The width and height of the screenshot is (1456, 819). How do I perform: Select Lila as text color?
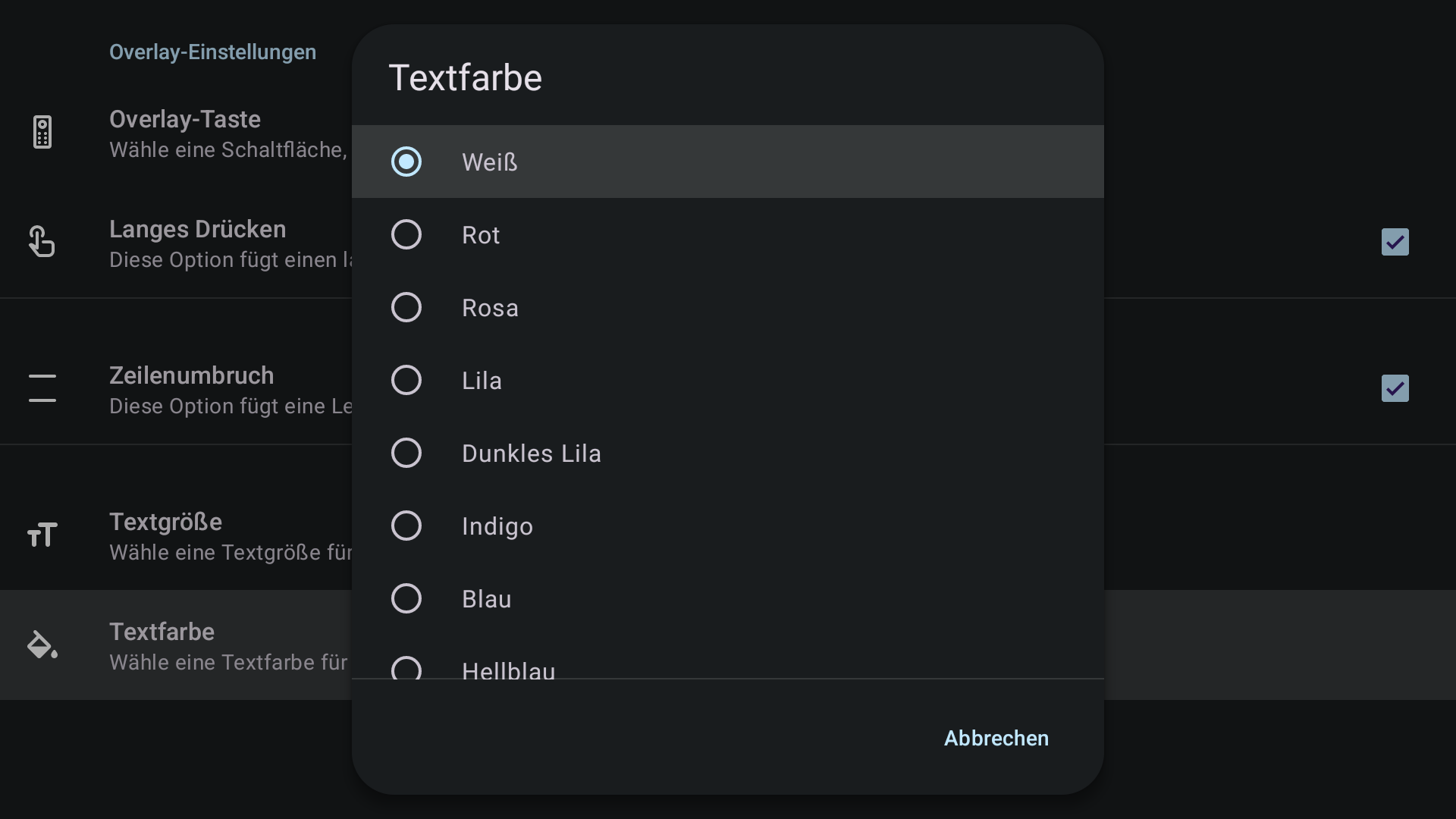(728, 380)
